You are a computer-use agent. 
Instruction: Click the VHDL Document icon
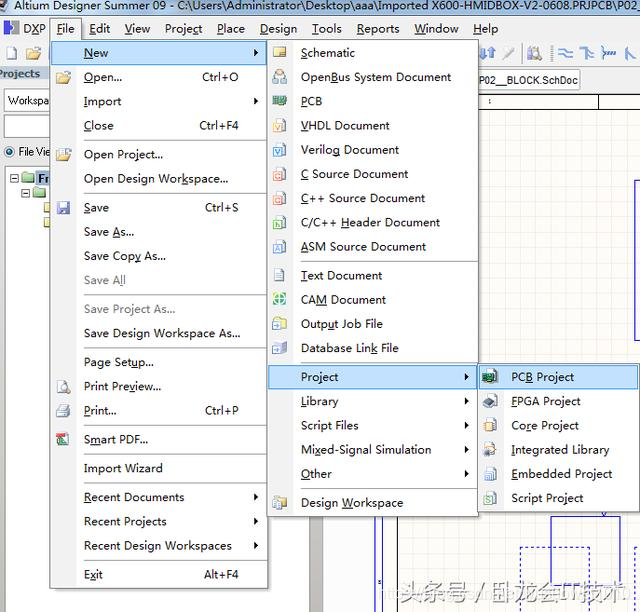280,125
